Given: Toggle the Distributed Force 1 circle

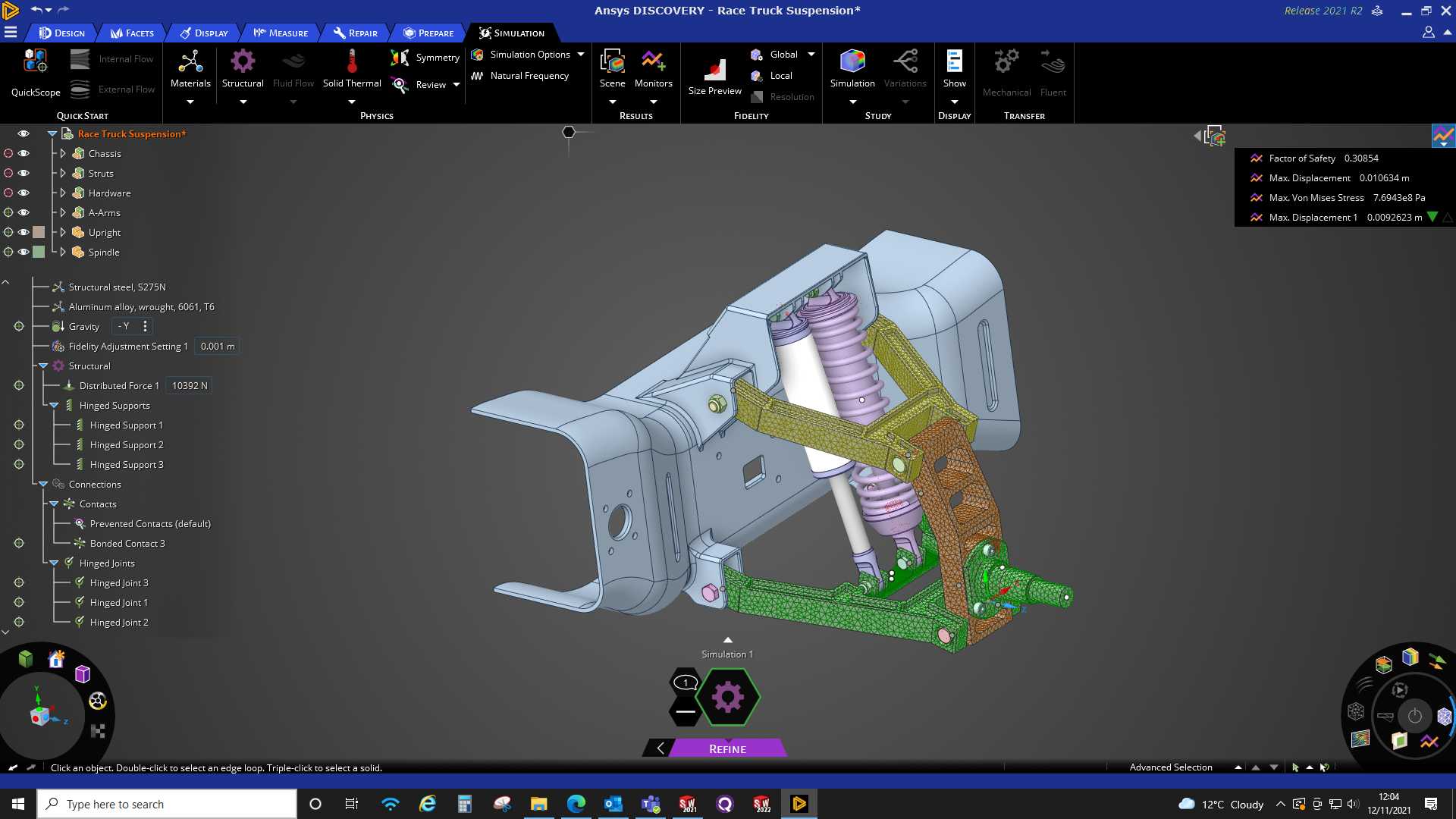Looking at the screenshot, I should (19, 385).
